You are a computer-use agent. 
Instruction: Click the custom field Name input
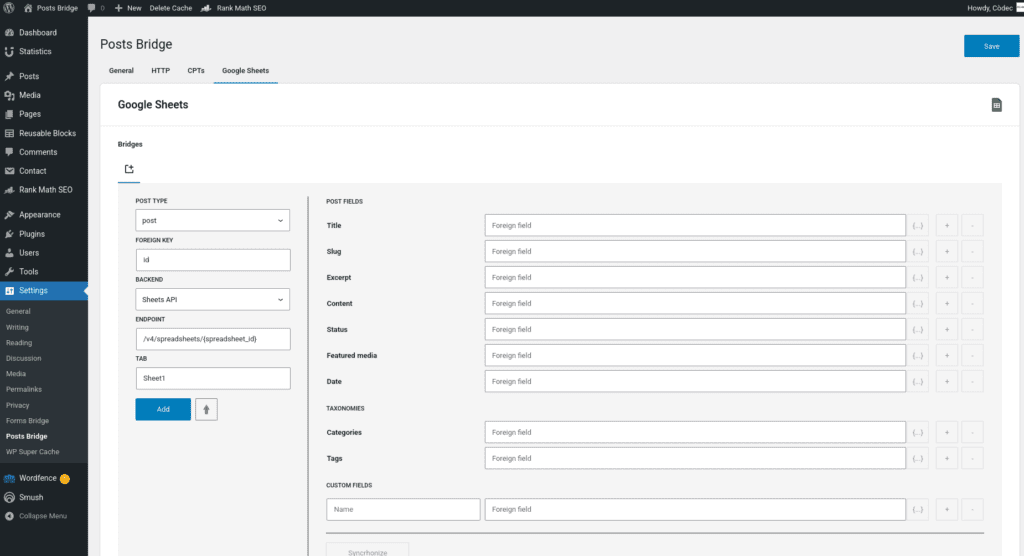[x=403, y=510]
